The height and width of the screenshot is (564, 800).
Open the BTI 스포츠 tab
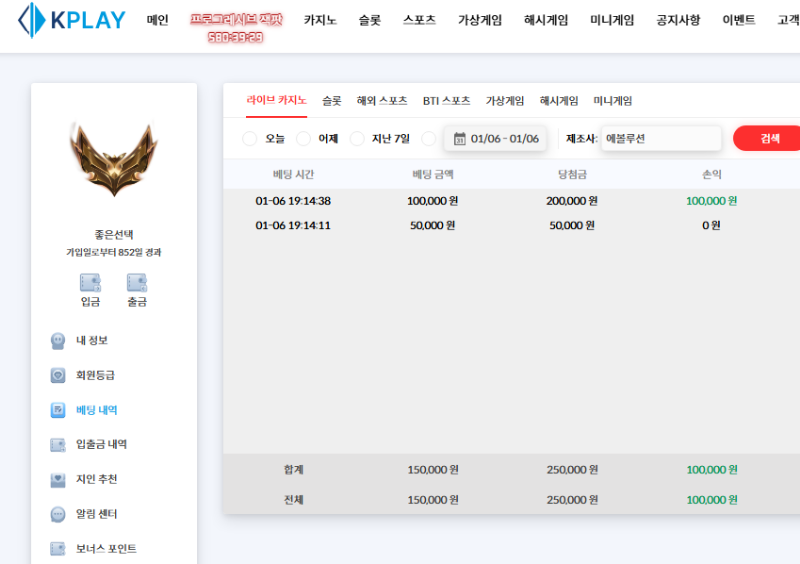click(446, 101)
